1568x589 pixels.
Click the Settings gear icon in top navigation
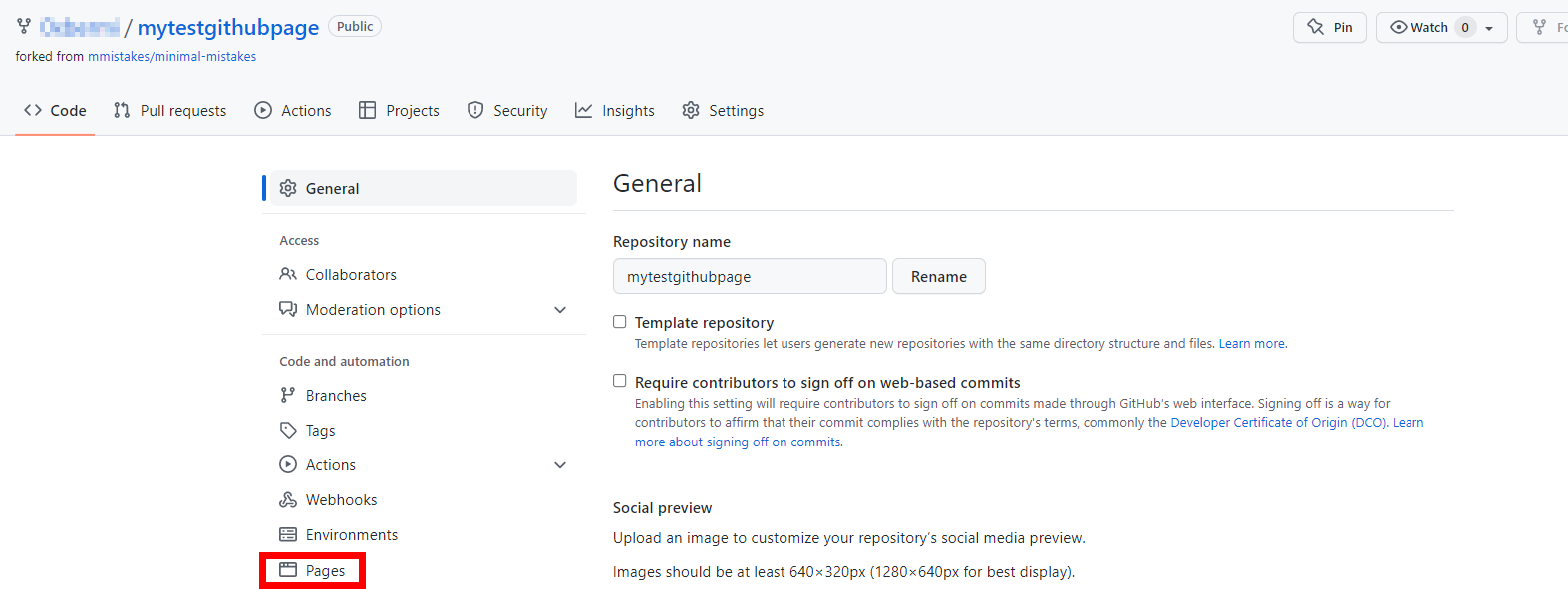pos(691,110)
